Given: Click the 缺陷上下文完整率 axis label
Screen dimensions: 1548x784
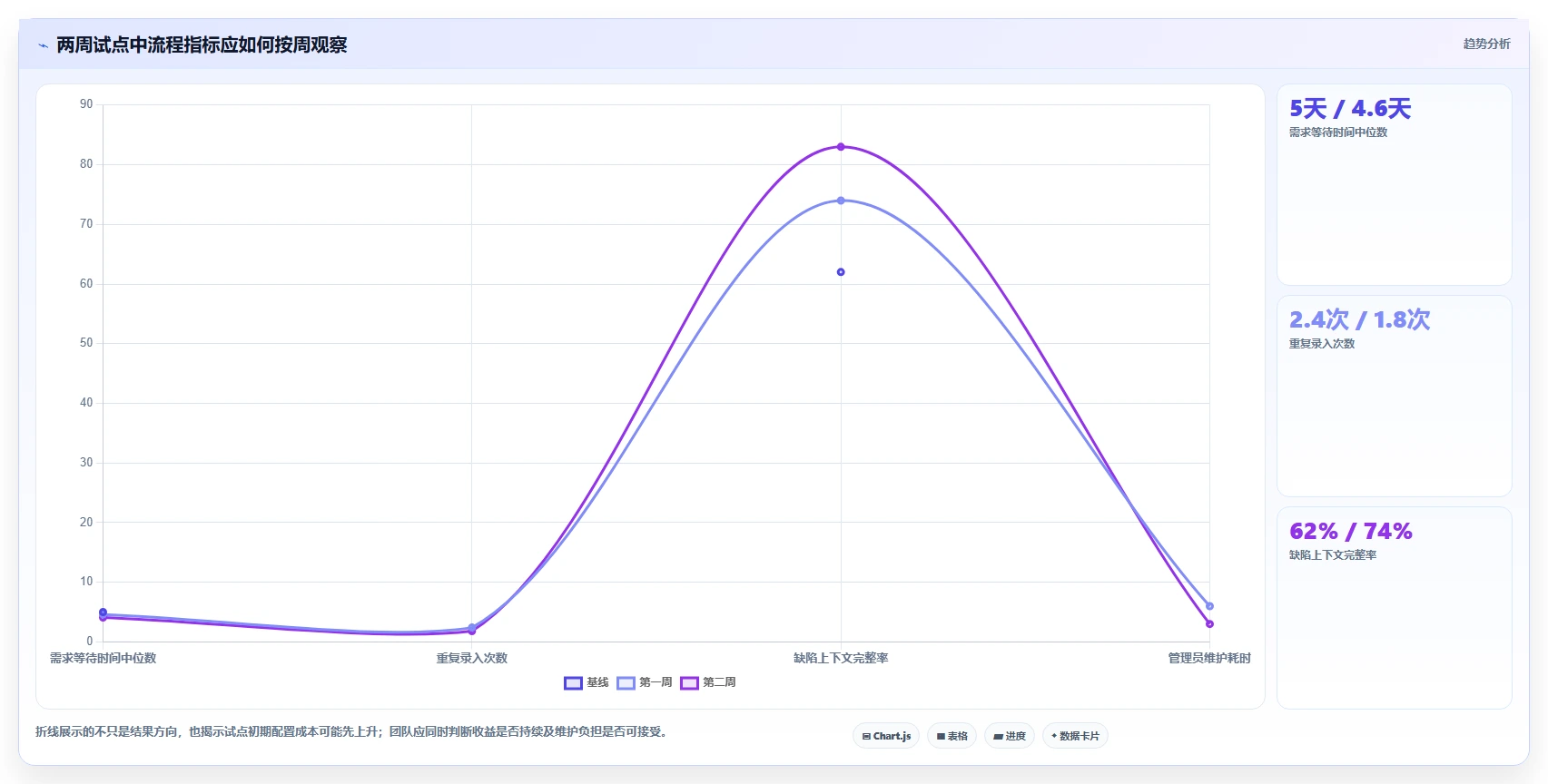Looking at the screenshot, I should click(841, 658).
